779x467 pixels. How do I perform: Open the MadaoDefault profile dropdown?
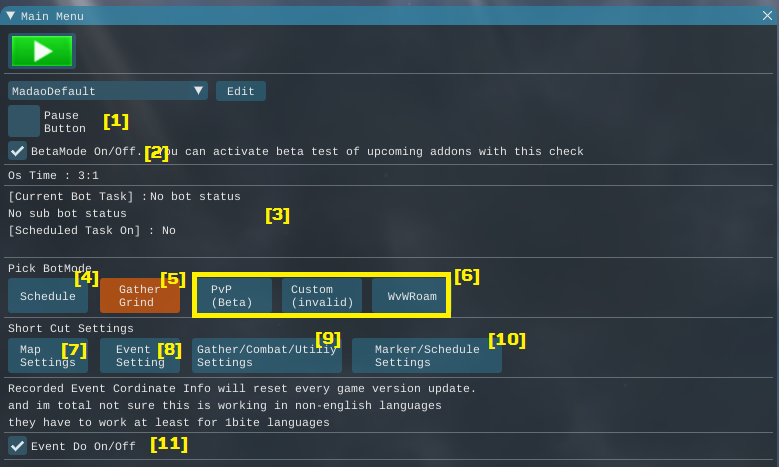(x=108, y=91)
